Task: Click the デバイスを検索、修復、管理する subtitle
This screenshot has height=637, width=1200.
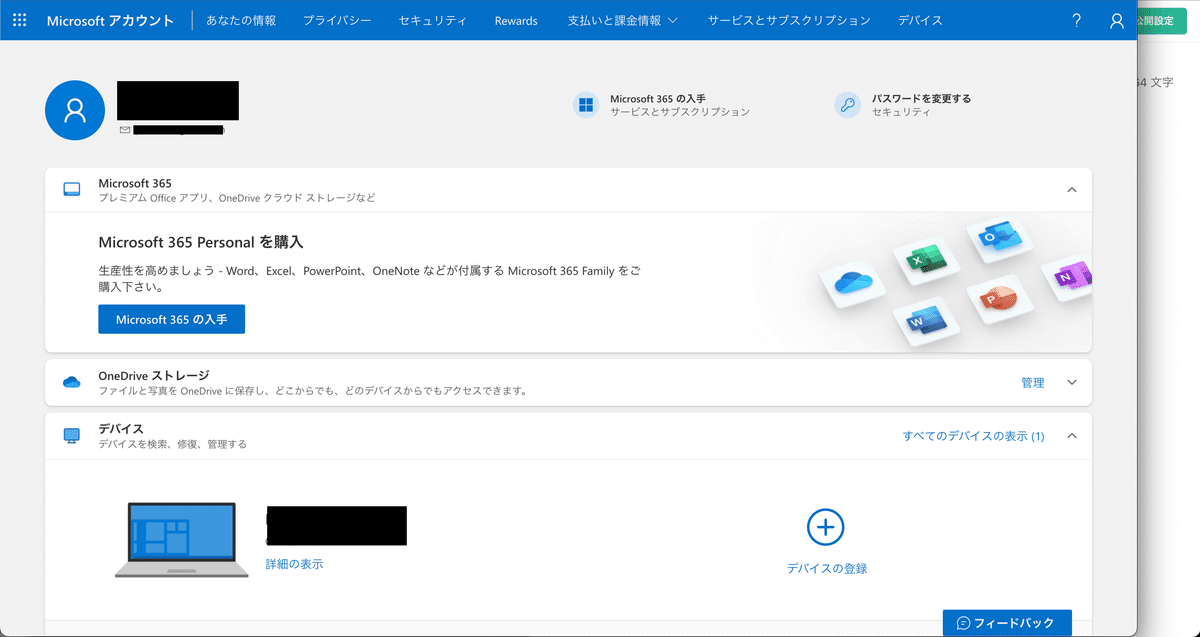Action: [x=172, y=444]
